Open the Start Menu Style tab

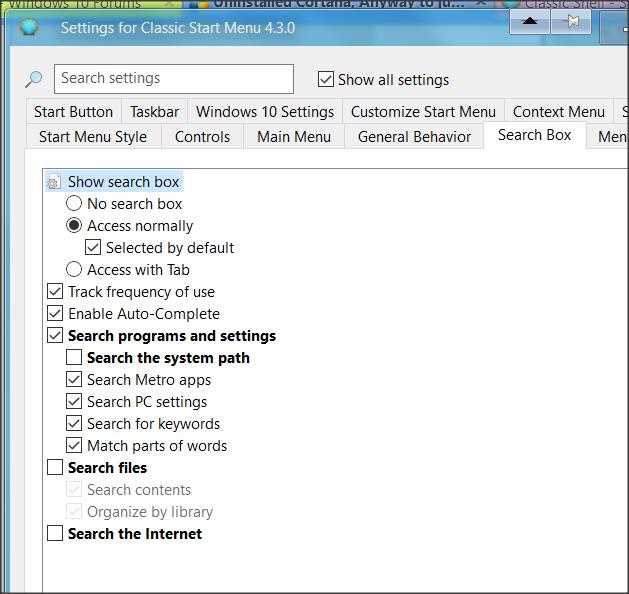(93, 137)
